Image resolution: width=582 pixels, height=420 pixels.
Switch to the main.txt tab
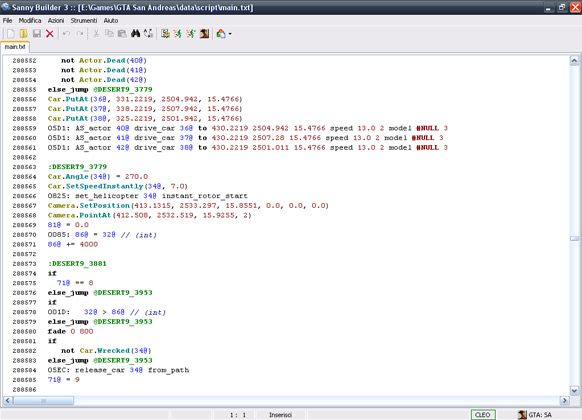point(15,47)
